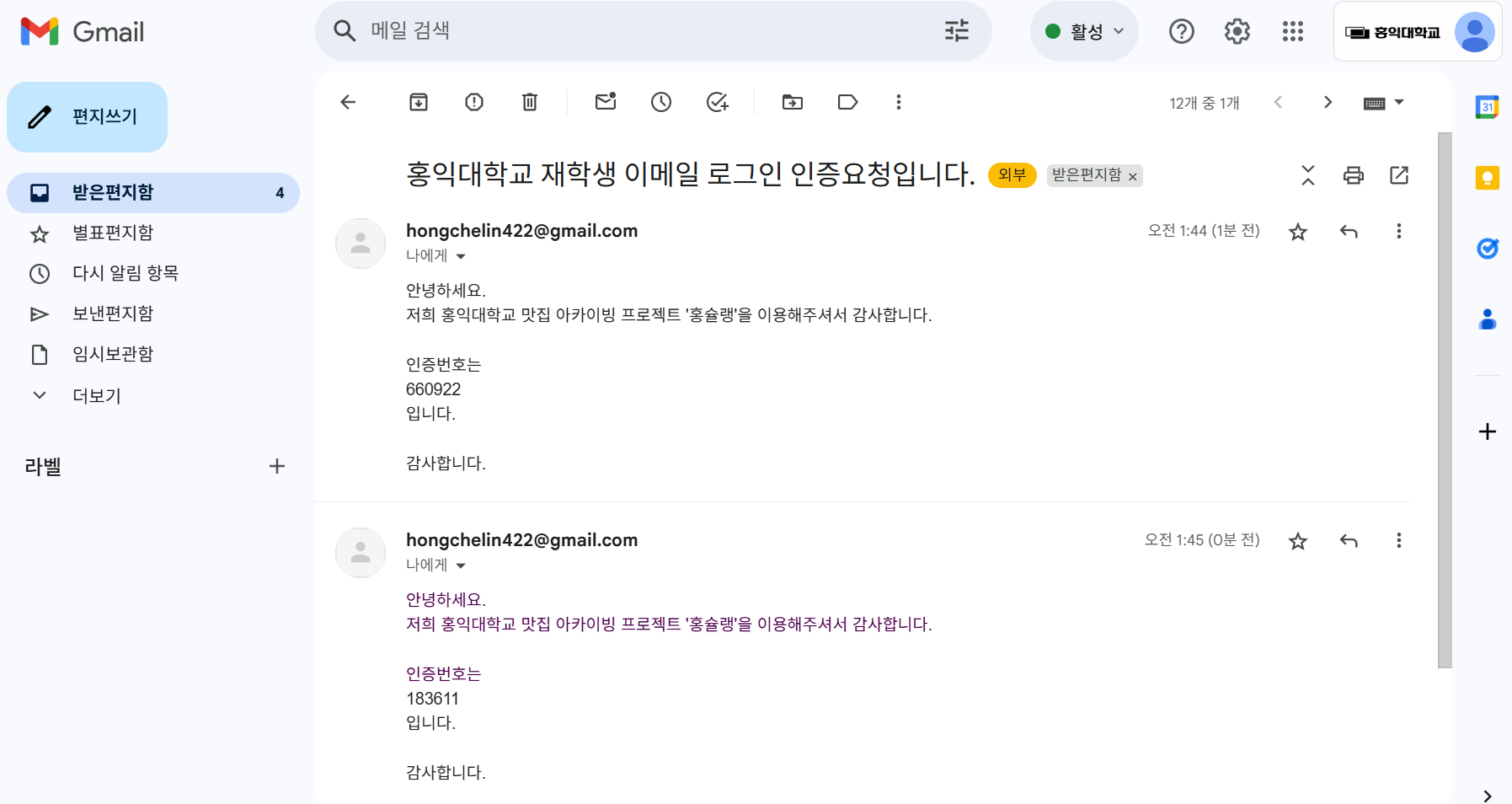Open Gmail settings gear

point(1237,31)
